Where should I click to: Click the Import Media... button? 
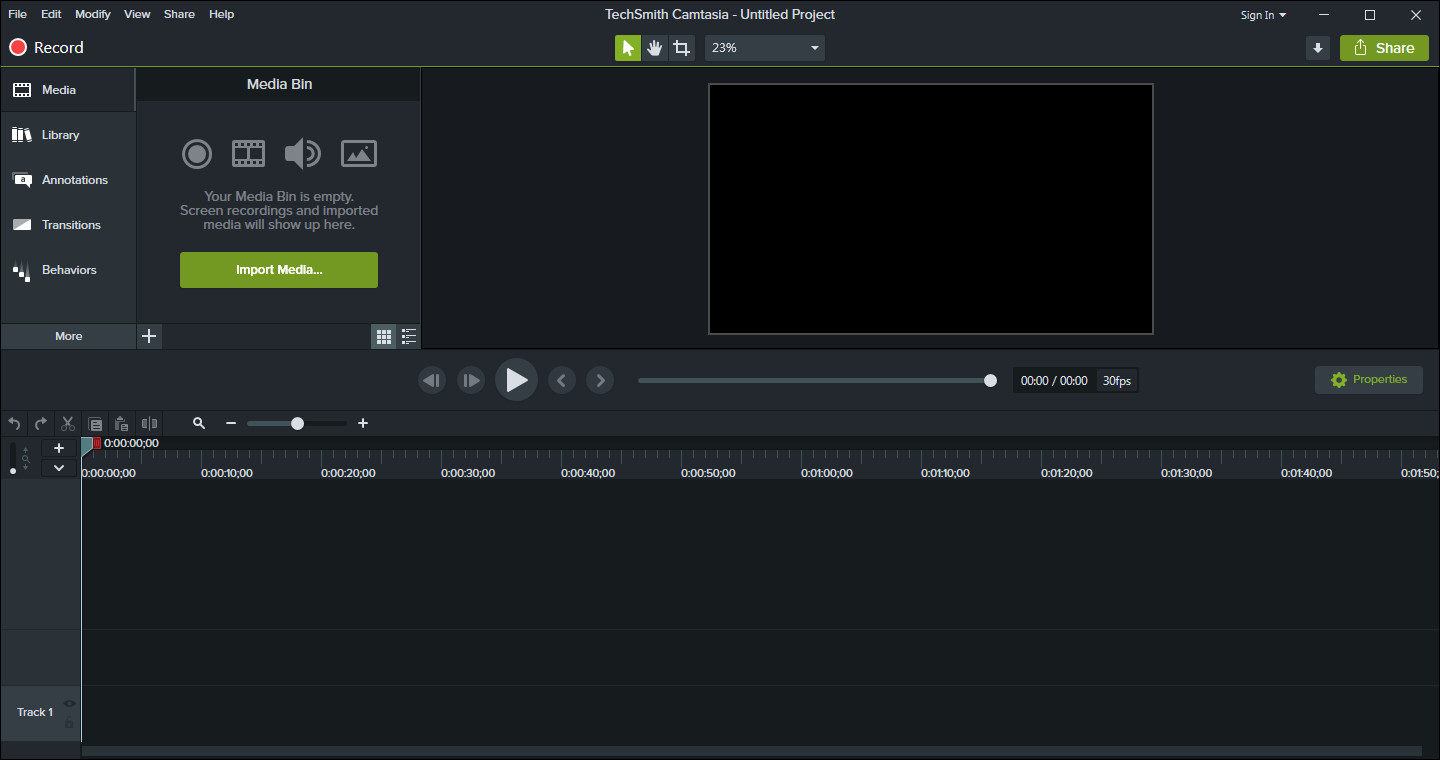pyautogui.click(x=279, y=270)
